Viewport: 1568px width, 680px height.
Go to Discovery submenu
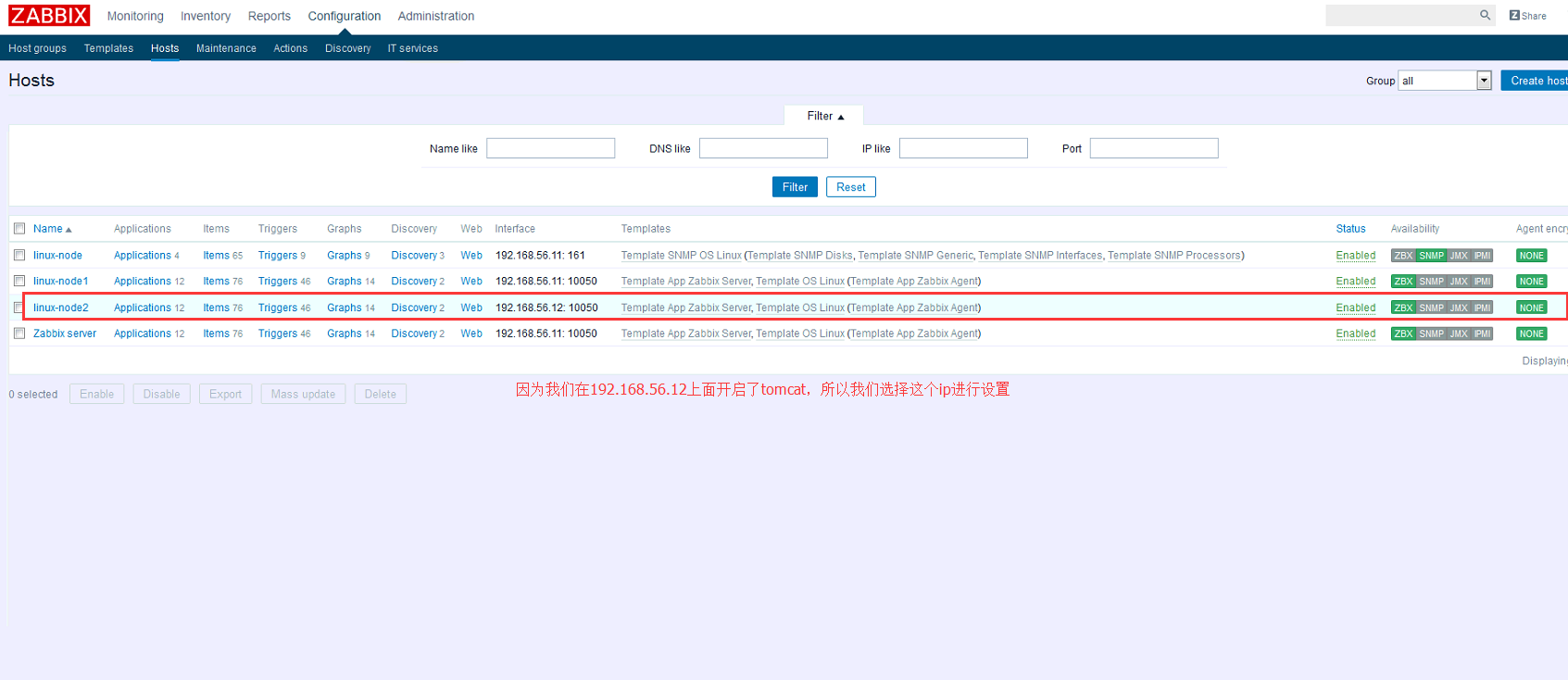(347, 48)
